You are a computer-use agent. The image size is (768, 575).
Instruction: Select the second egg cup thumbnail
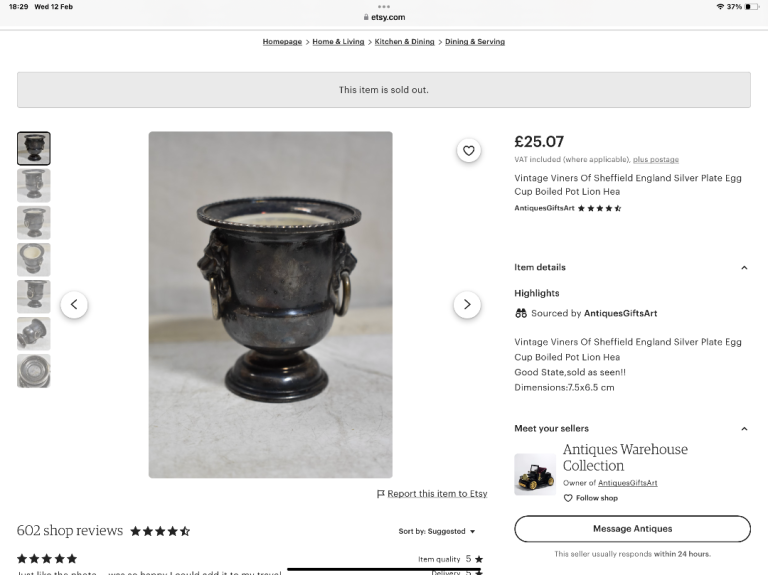34,185
